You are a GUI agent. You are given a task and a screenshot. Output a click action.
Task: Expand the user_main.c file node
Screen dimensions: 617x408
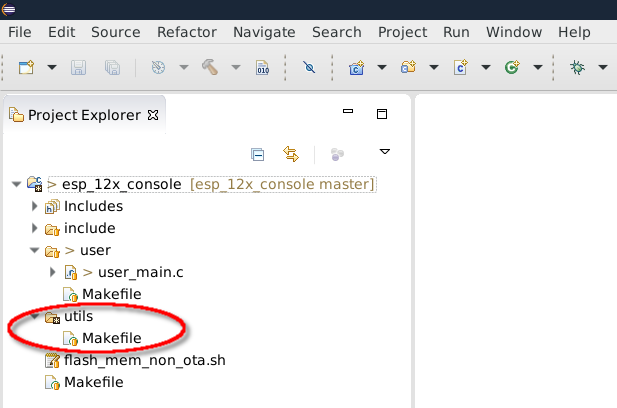click(53, 272)
